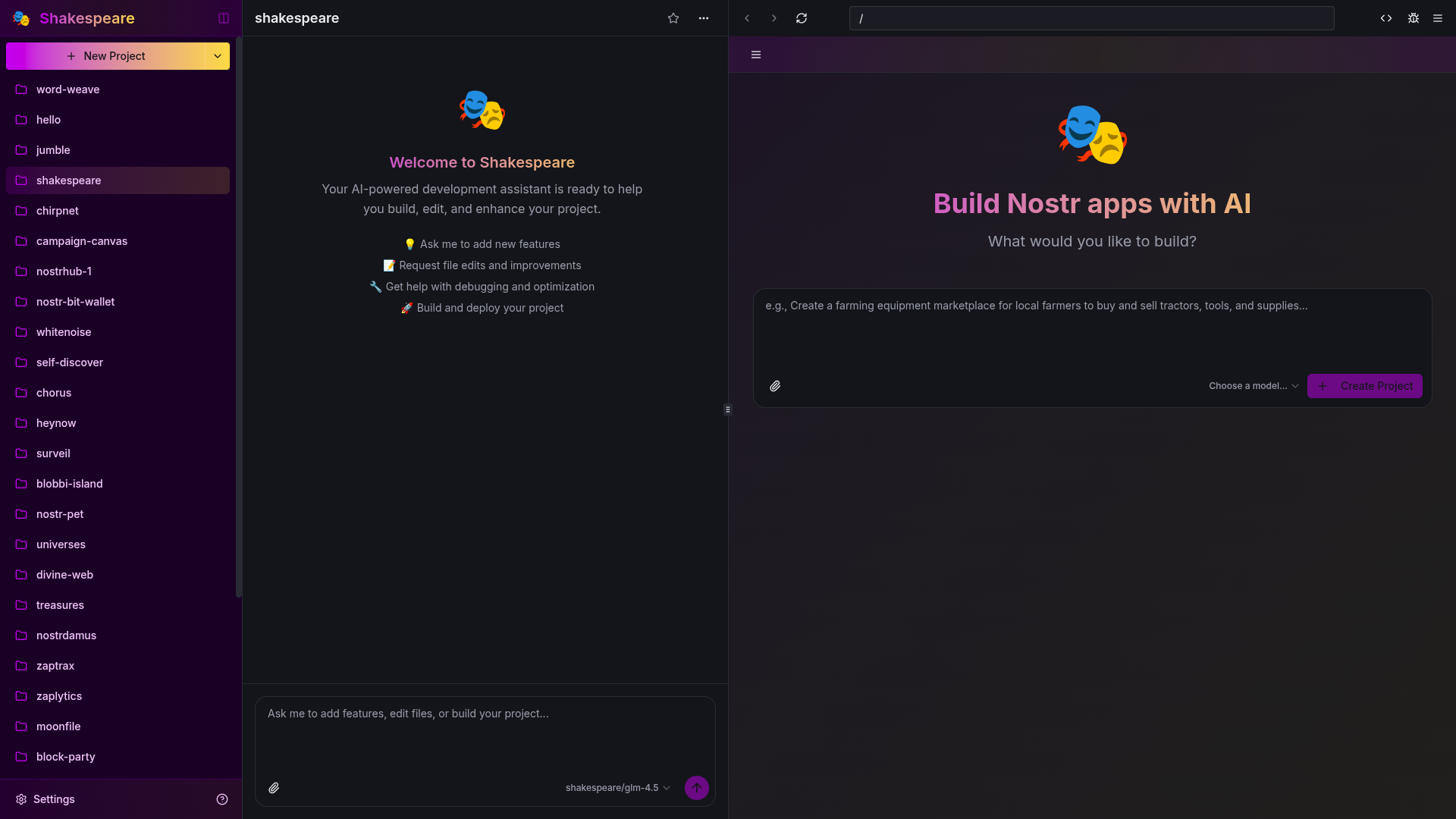Refresh the preview pane
The width and height of the screenshot is (1456, 819).
802,18
